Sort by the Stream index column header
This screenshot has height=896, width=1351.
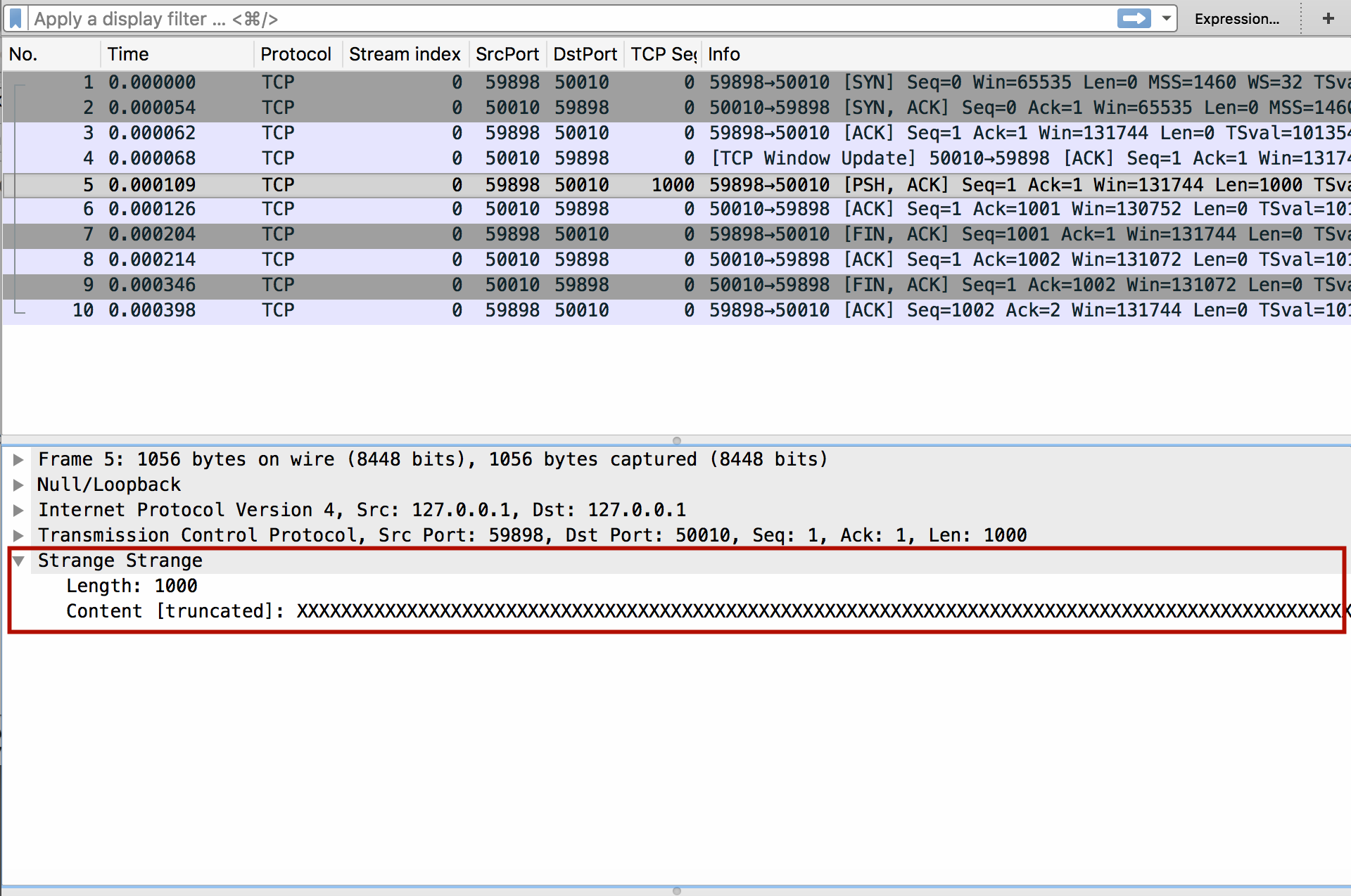(x=405, y=54)
